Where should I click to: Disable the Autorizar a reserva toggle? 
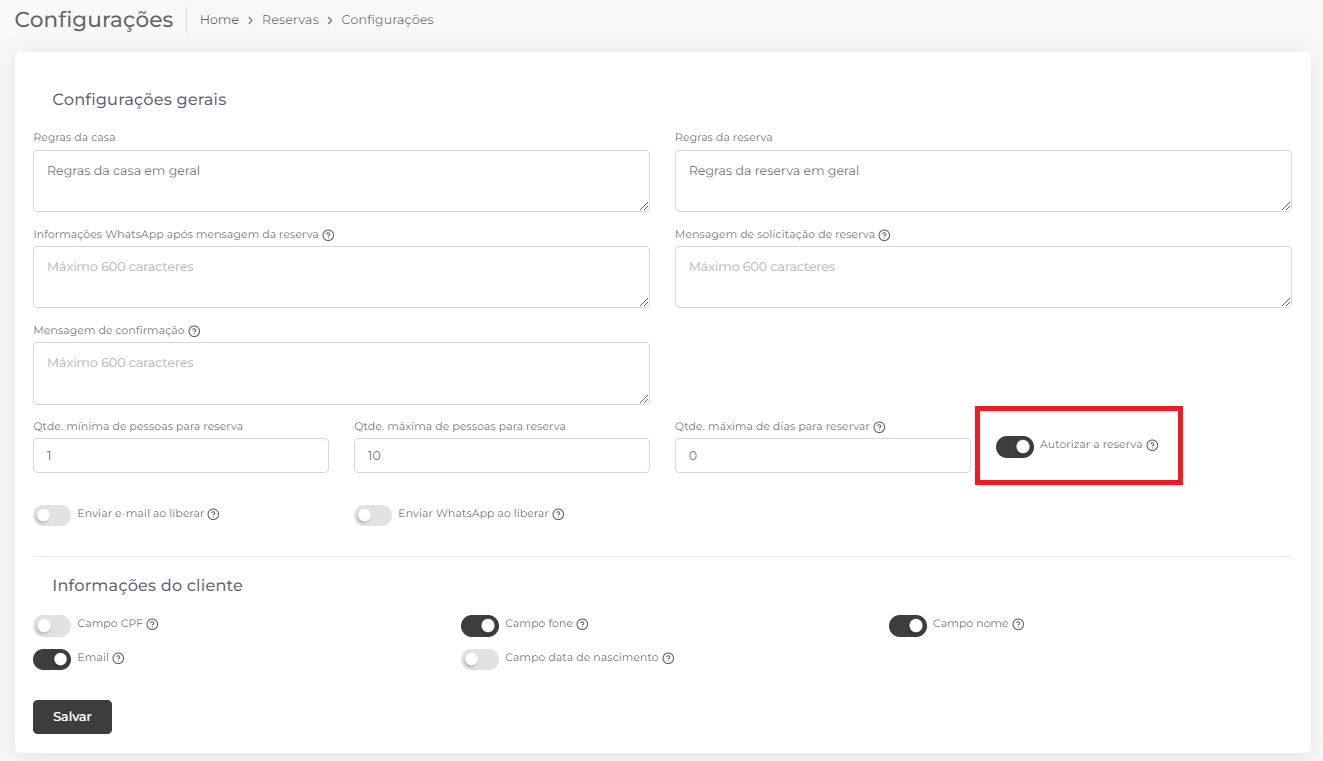(x=1014, y=446)
